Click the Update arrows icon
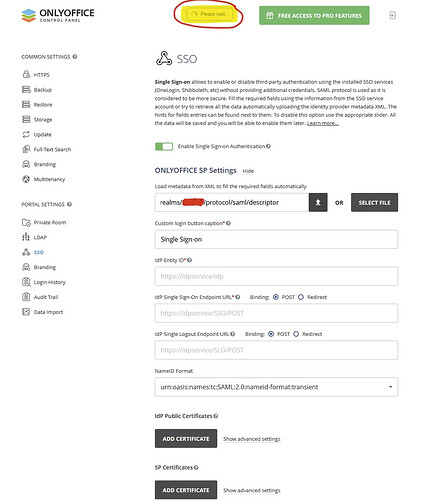Image resolution: width=437 pixels, height=500 pixels. coord(26,134)
